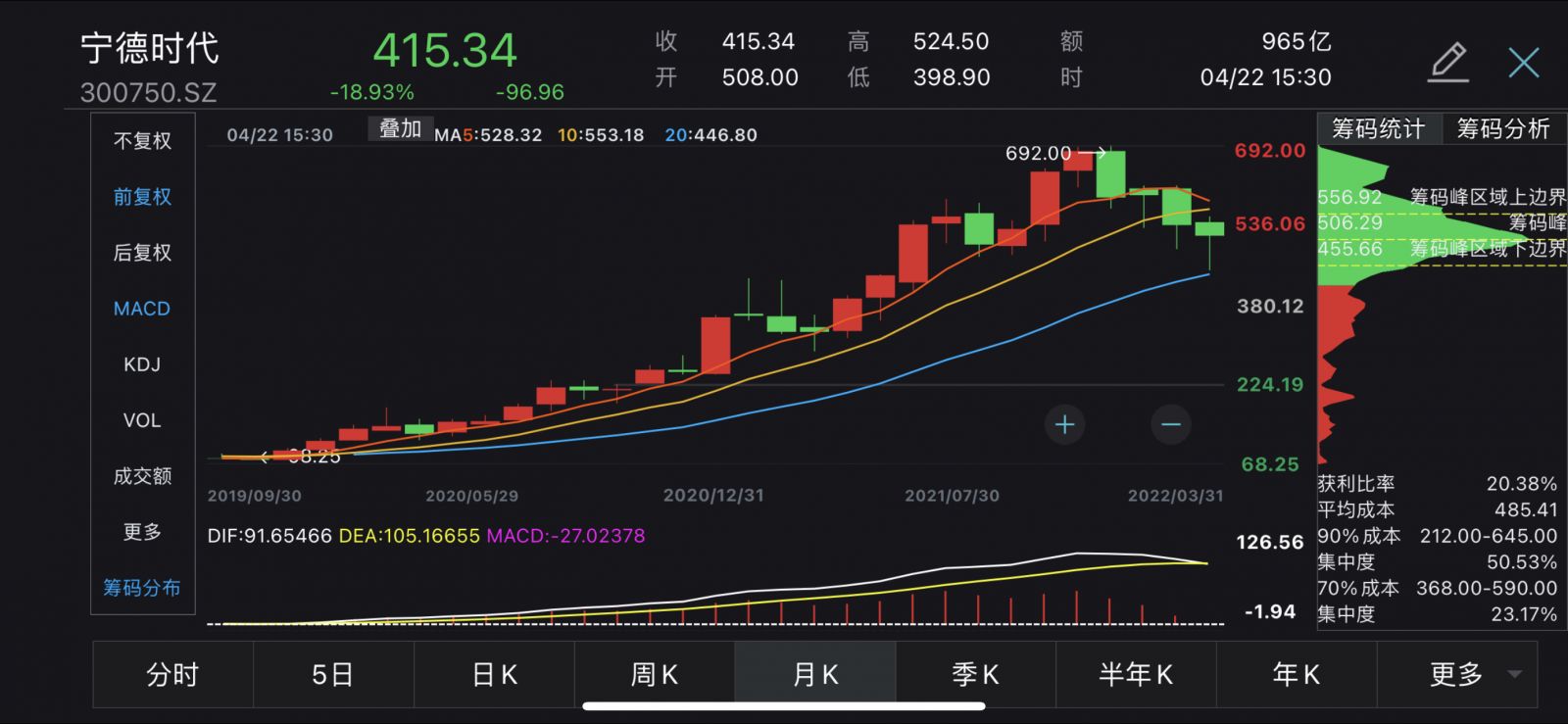Tap the 平均成本 485.41 row
Image resolution: width=1568 pixels, height=724 pixels.
coord(1438,509)
